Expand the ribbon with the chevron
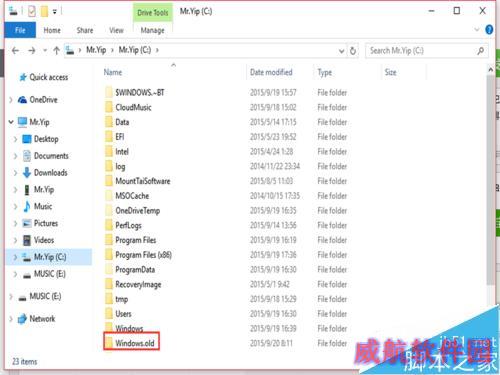The width and height of the screenshot is (500, 375). (477, 30)
